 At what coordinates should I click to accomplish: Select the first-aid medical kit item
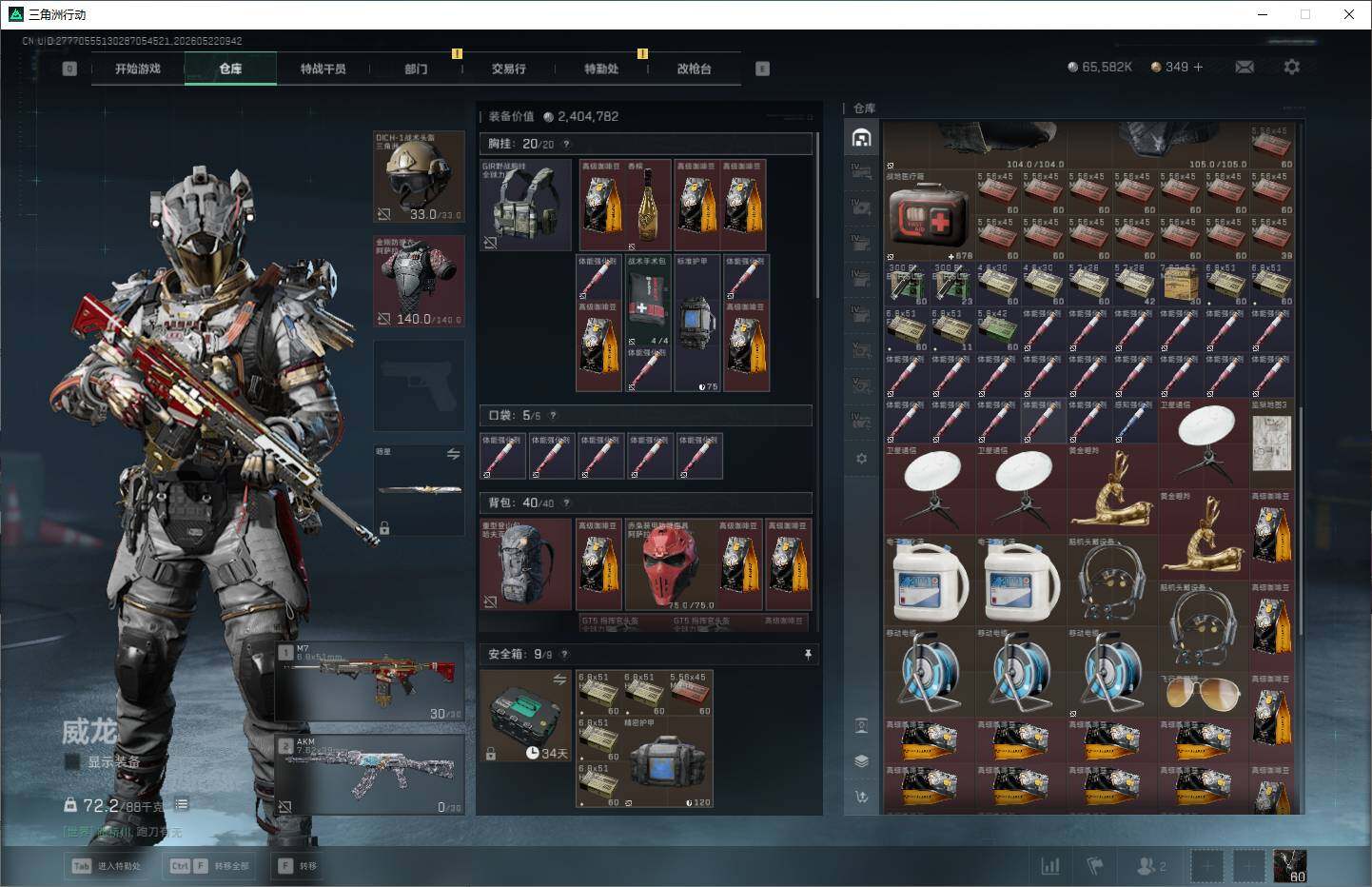pos(928,216)
